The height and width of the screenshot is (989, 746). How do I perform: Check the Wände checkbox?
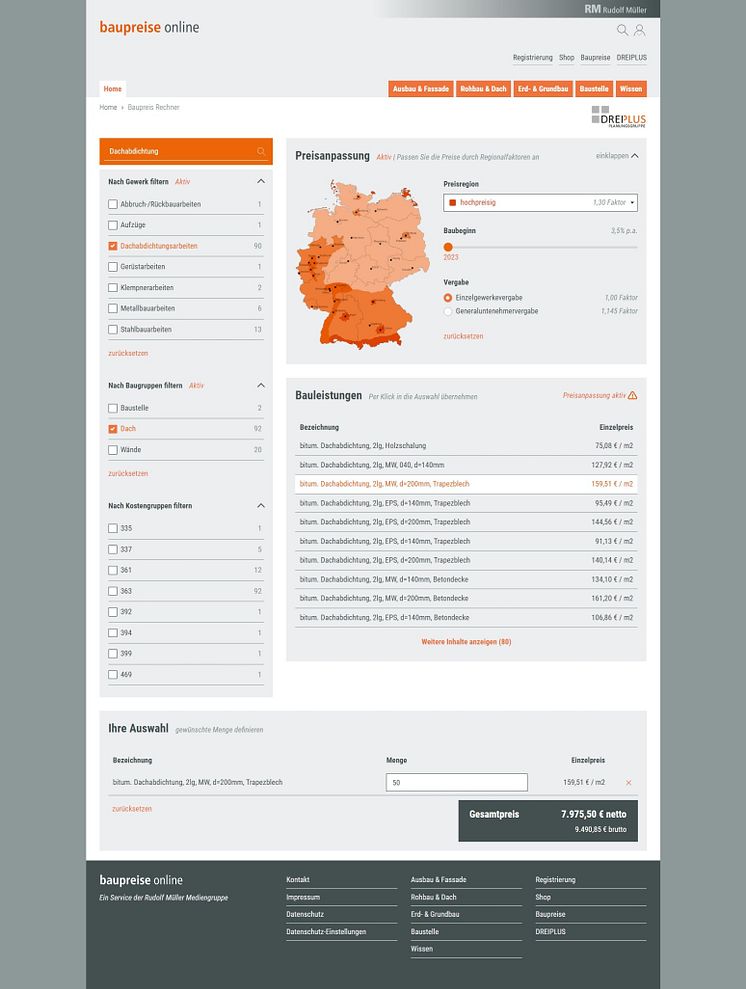[x=113, y=450]
